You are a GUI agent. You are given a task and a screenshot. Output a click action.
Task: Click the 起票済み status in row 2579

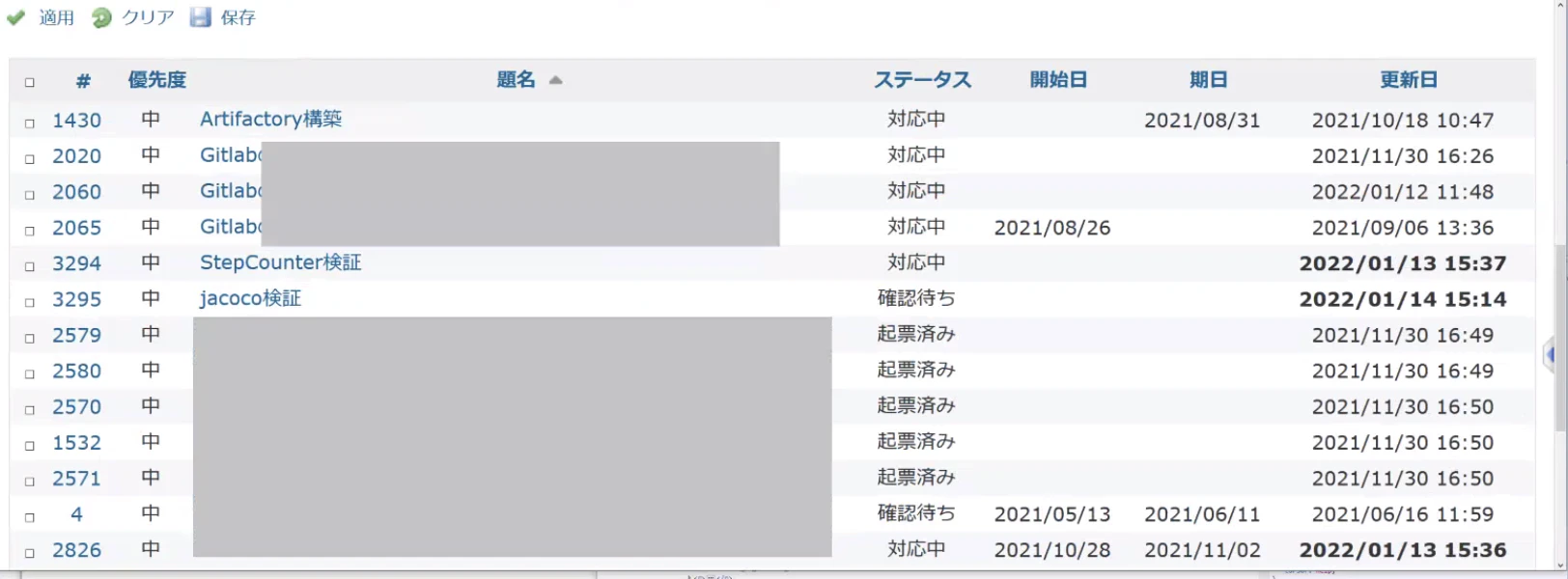pyautogui.click(x=916, y=334)
